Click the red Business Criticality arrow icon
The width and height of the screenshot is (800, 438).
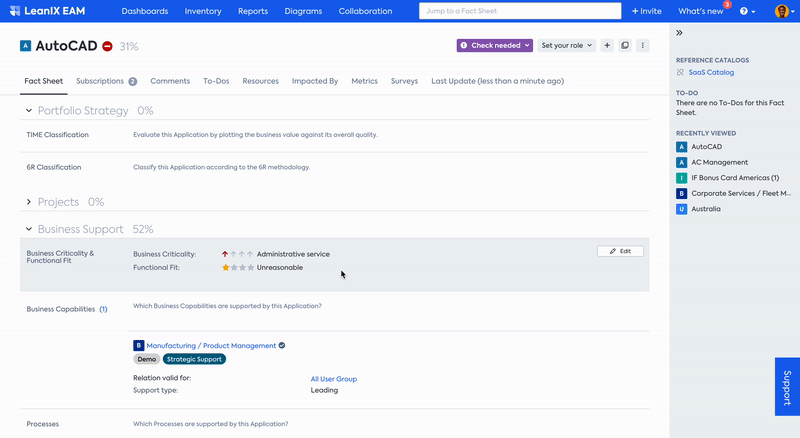(225, 254)
